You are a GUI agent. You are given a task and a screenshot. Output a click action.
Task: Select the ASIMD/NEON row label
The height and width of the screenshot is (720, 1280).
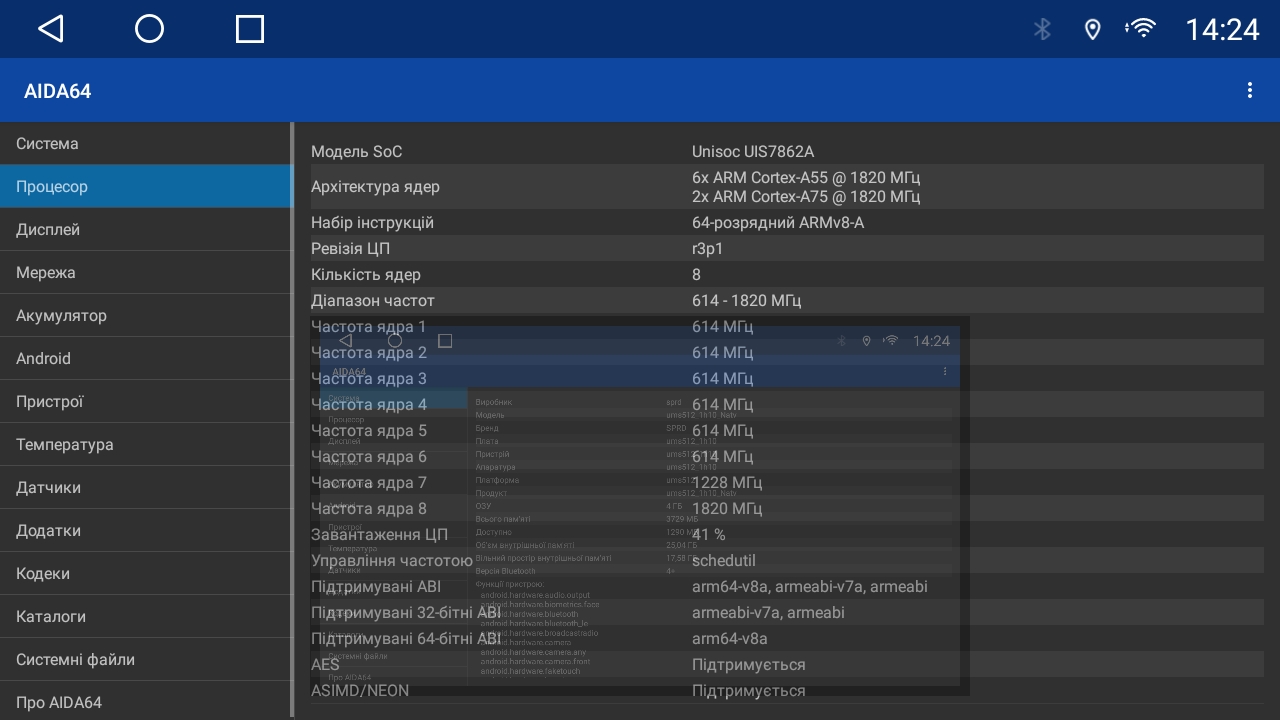pyautogui.click(x=360, y=691)
